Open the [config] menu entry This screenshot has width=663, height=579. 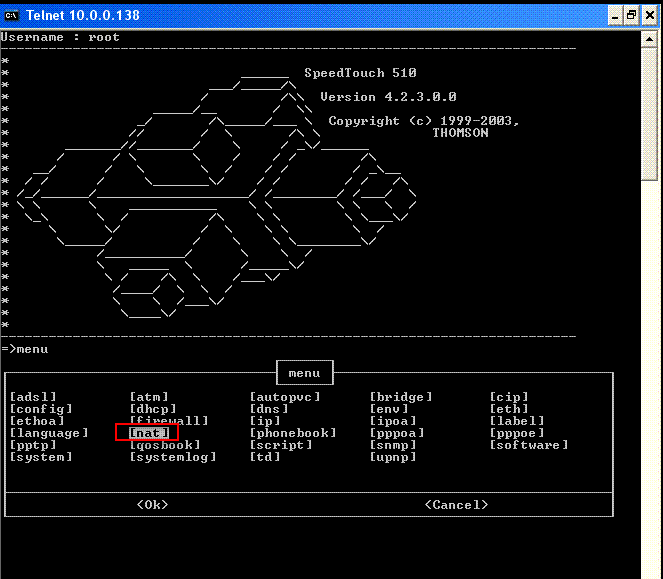click(41, 409)
